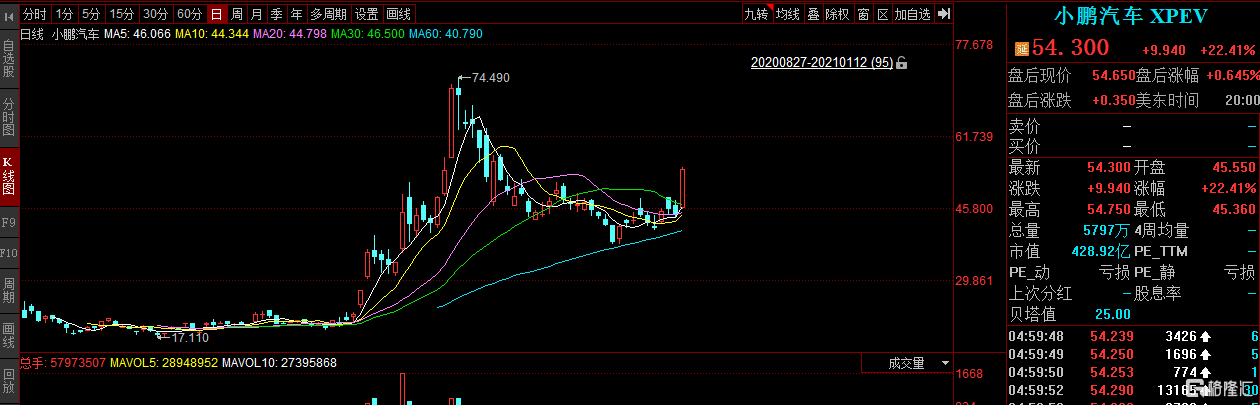The height and width of the screenshot is (405, 1260).
Task: Click the +22.41% change in header
Action: pyautogui.click(x=1229, y=50)
